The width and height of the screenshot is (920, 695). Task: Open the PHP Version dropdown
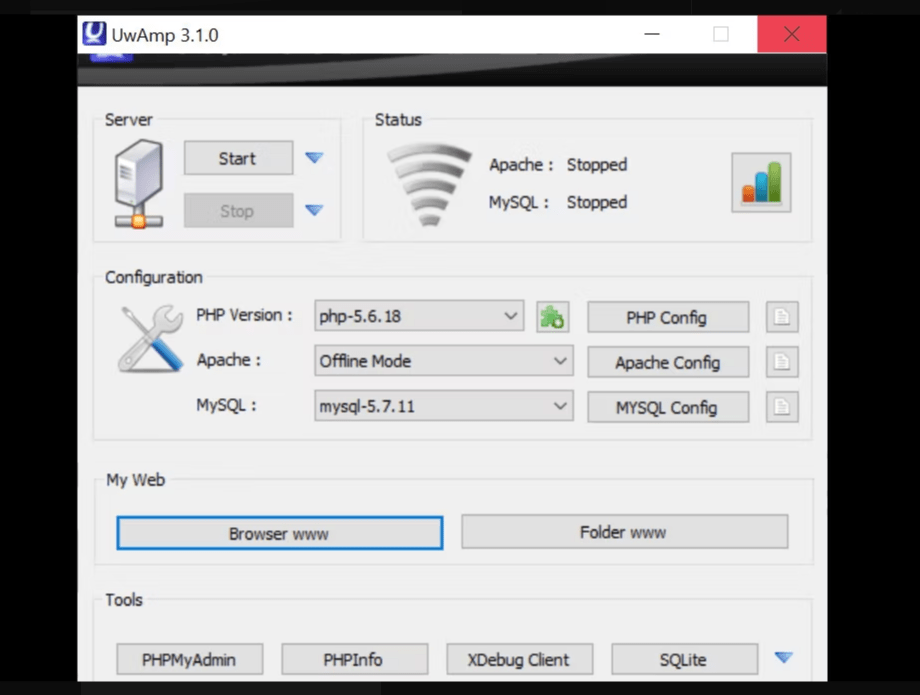(419, 316)
